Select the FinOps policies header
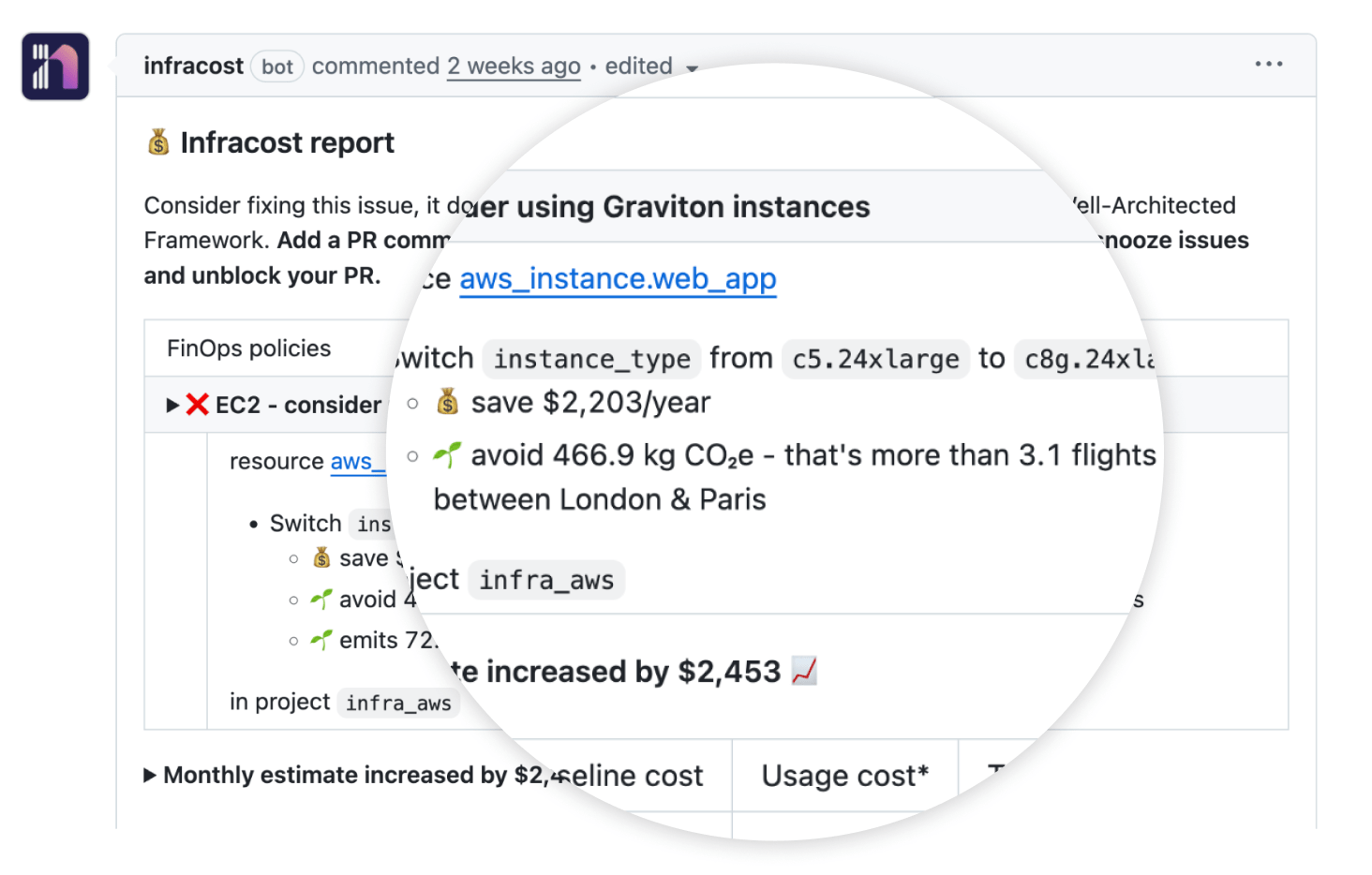 point(248,348)
